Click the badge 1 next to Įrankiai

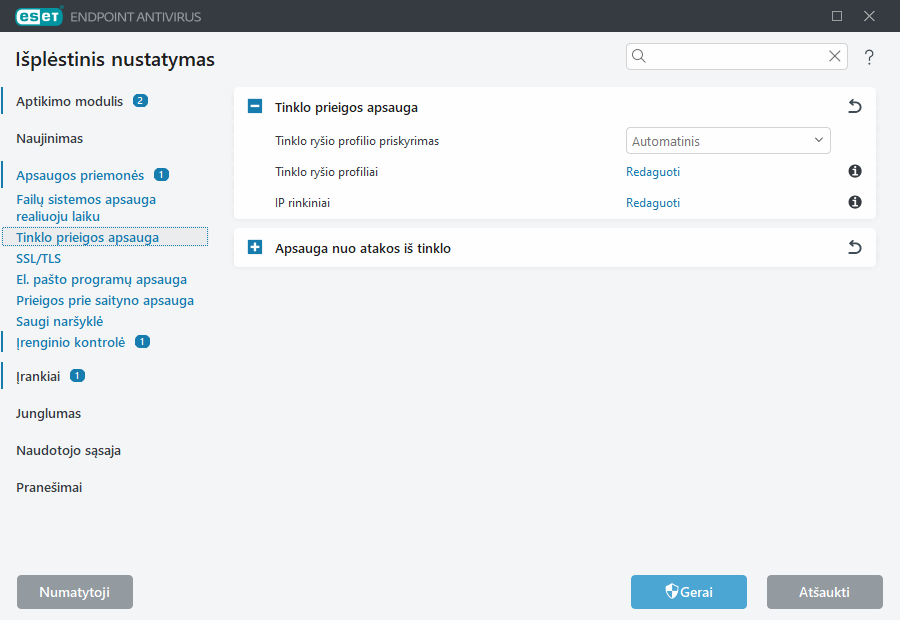(77, 375)
